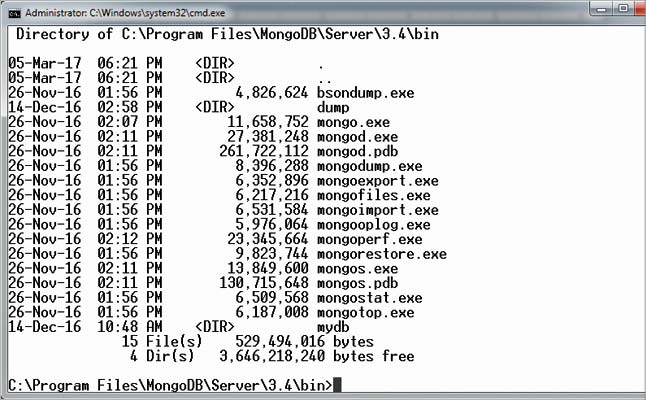Screen dimensions: 646x400
Task: Click the total 529,494,016 bytes value
Action: [x=304, y=342]
